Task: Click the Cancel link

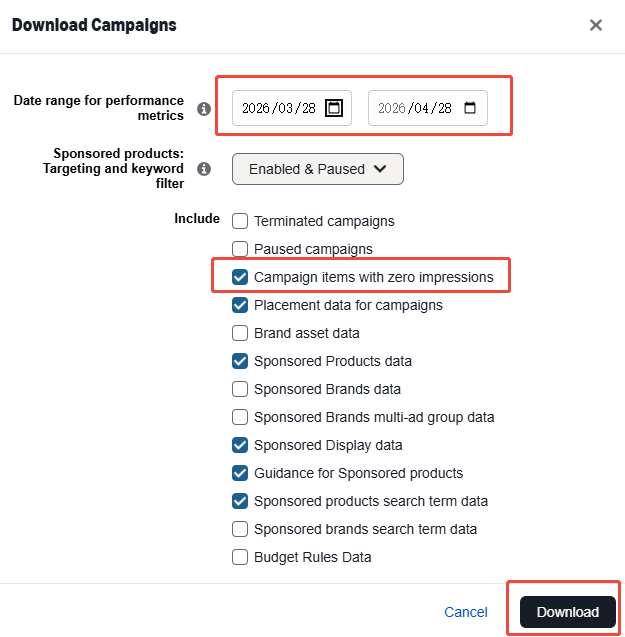Action: 466,612
